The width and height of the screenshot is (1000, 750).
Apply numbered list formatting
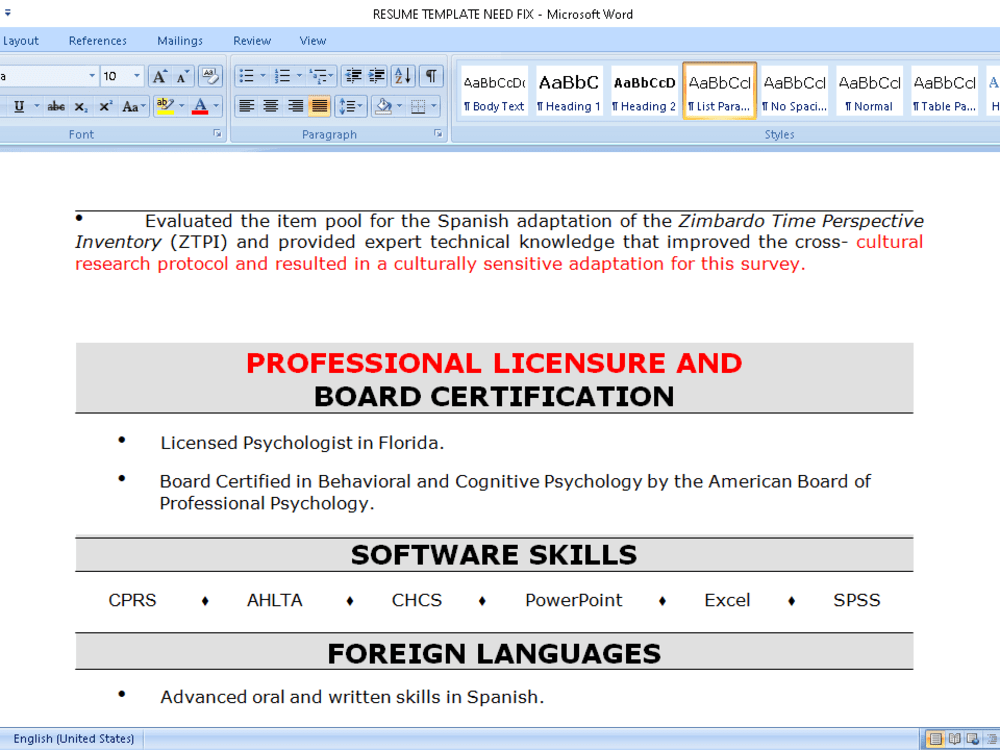tap(282, 77)
